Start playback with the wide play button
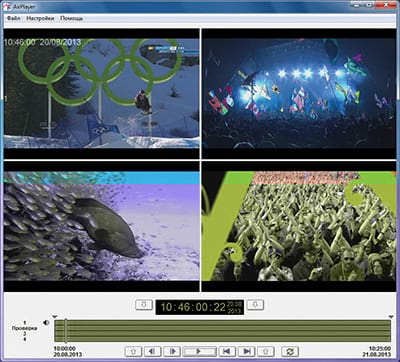Screen dimensions: 400x362 pyautogui.click(x=200, y=351)
